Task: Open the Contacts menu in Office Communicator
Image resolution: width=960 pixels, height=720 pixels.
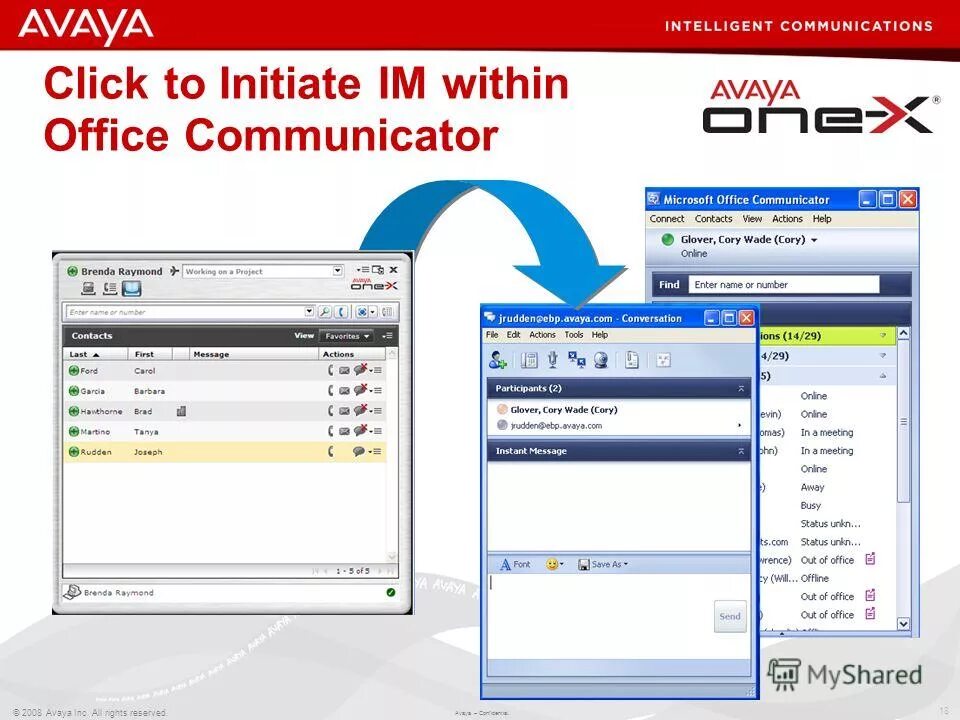Action: pyautogui.click(x=714, y=218)
